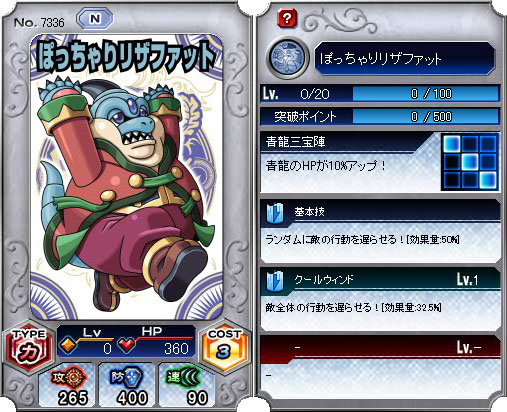Click the red question mark help icon
This screenshot has height=412, width=507.
[x=287, y=18]
